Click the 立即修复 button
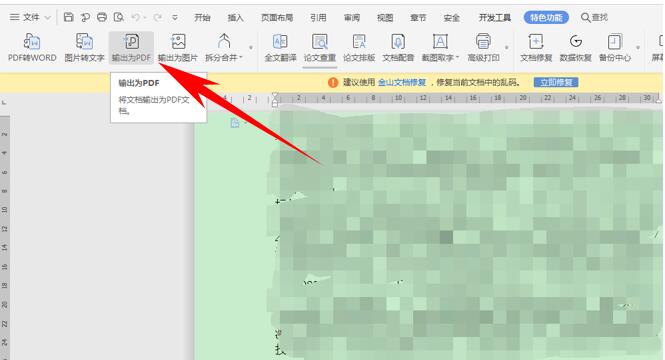665x360 pixels. [x=556, y=82]
